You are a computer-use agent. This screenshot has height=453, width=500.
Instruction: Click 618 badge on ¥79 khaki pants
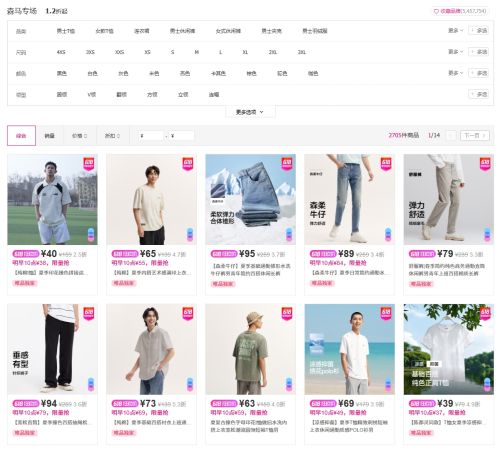pos(485,164)
